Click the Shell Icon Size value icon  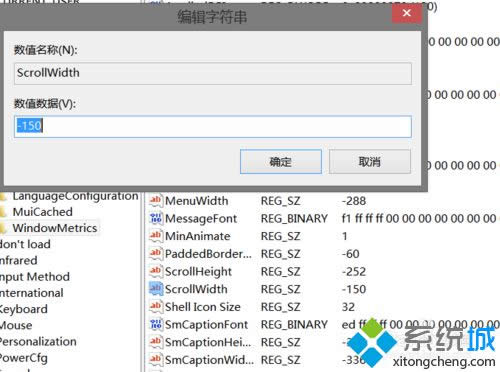click(156, 306)
